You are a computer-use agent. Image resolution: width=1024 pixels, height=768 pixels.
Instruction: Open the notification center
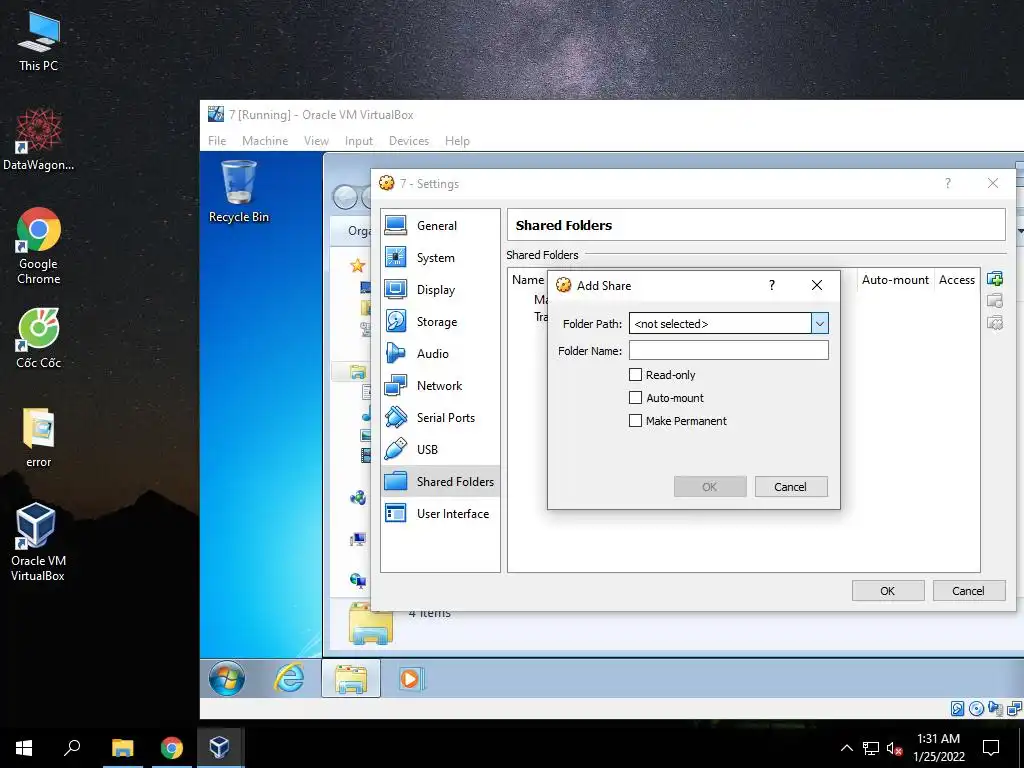[991, 748]
